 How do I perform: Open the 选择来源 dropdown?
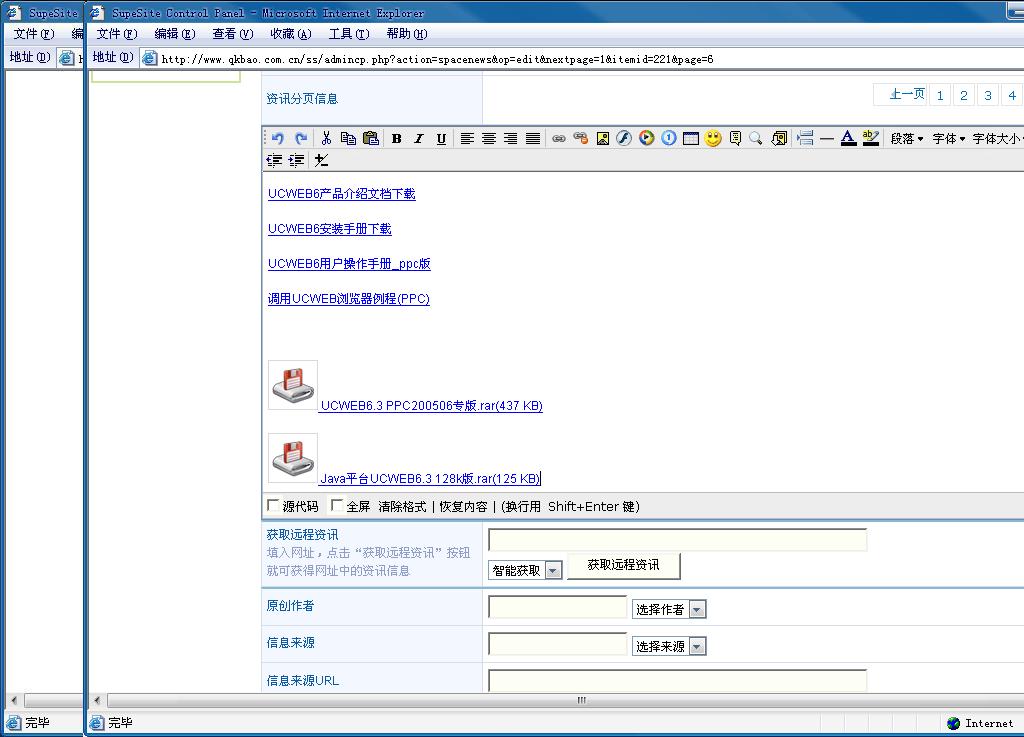tap(669, 646)
